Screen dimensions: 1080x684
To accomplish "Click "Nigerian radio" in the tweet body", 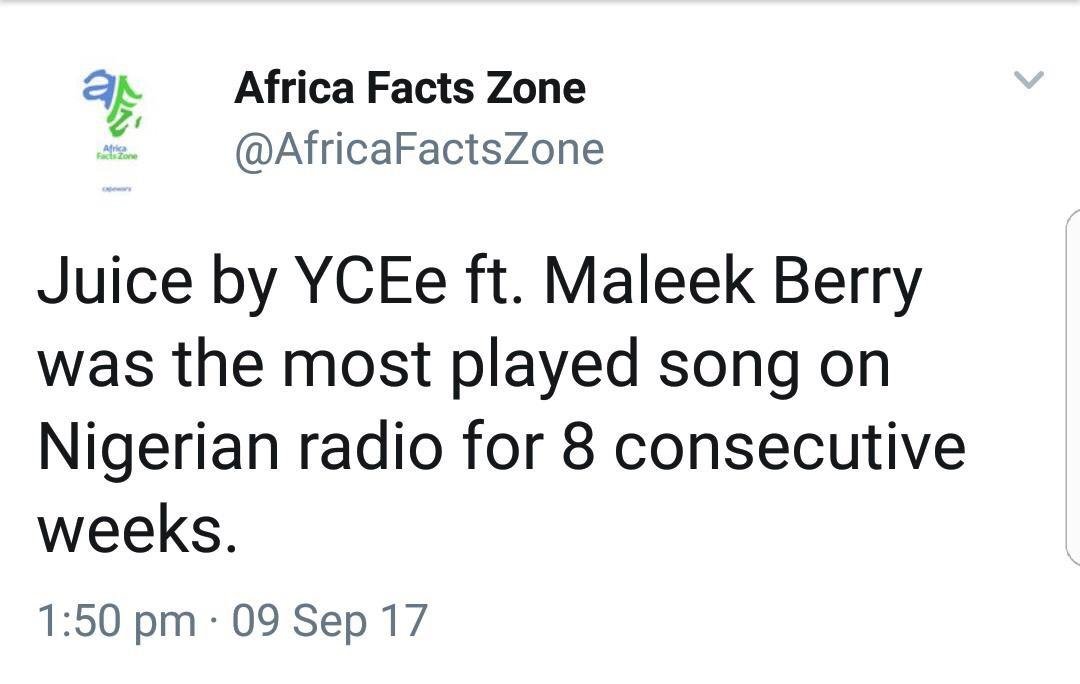I will click(240, 447).
